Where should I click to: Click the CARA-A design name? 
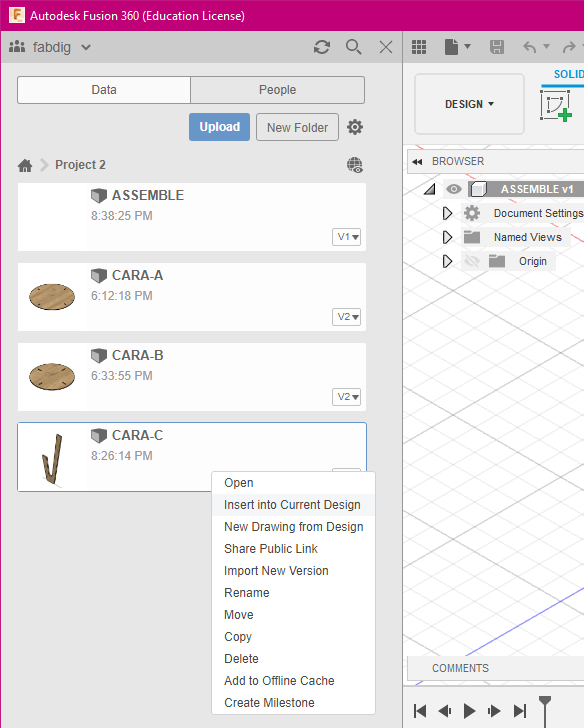pos(137,275)
